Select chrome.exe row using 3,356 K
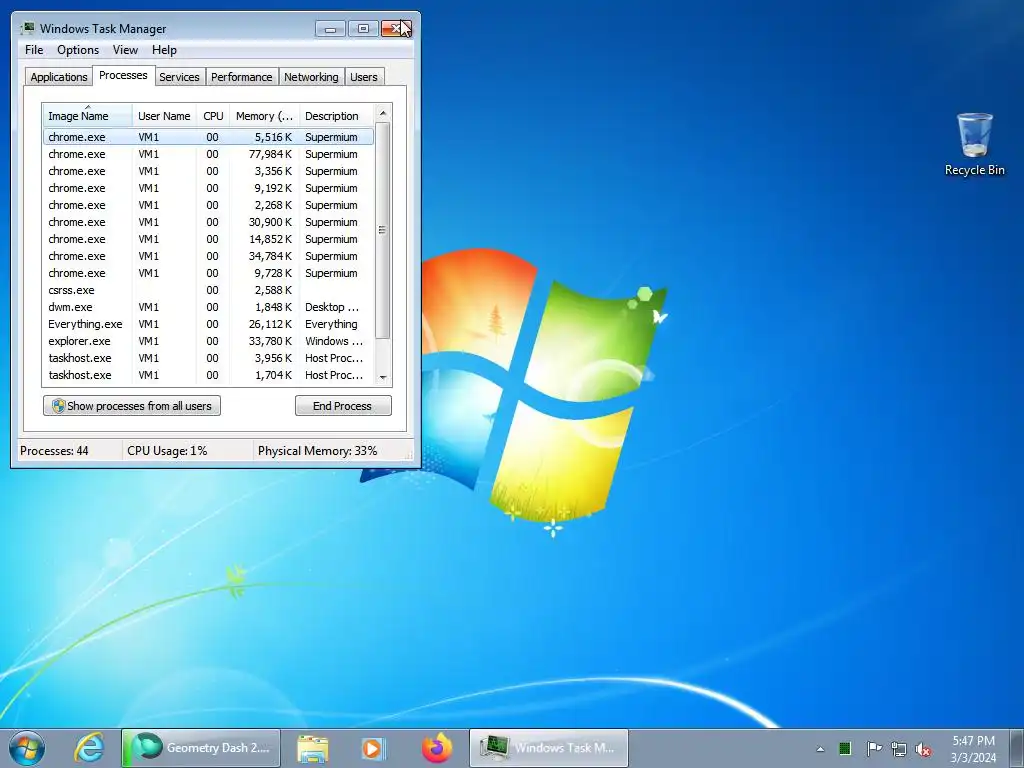Screen dimensions: 1024x768 point(208,171)
